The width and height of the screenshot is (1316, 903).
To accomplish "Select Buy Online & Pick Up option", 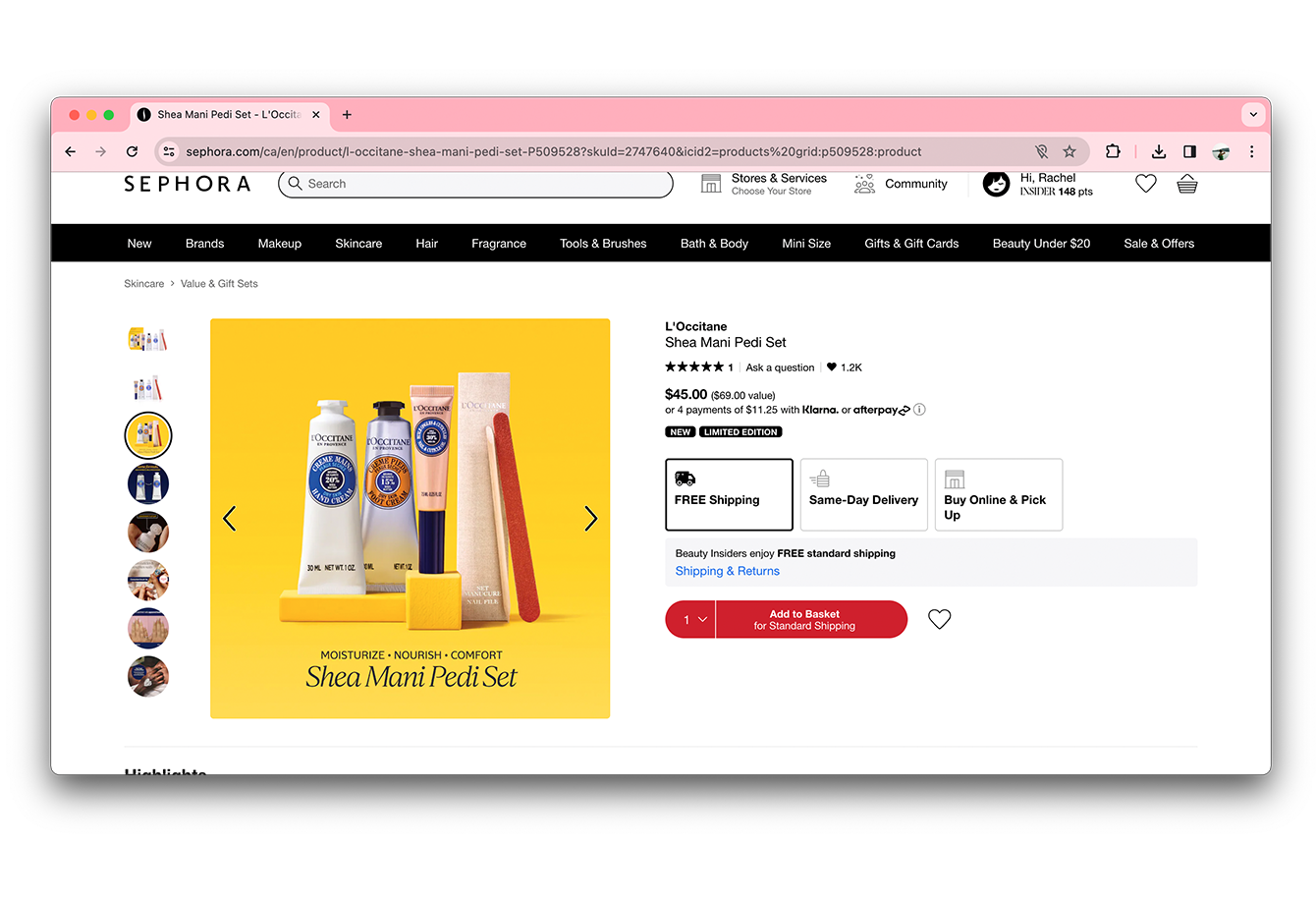I will [998, 495].
